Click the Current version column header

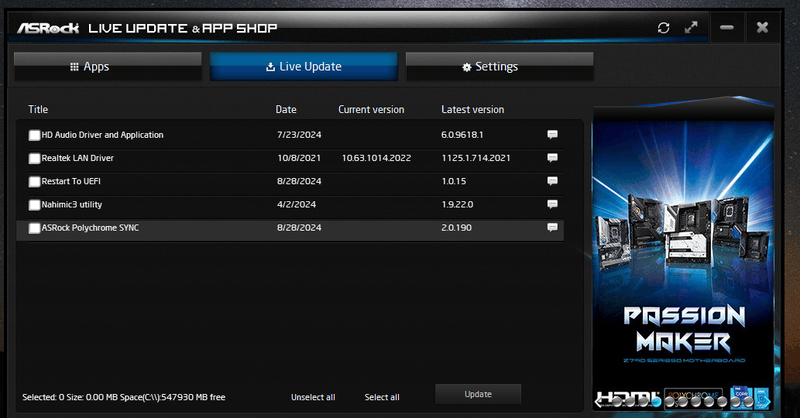pos(371,109)
